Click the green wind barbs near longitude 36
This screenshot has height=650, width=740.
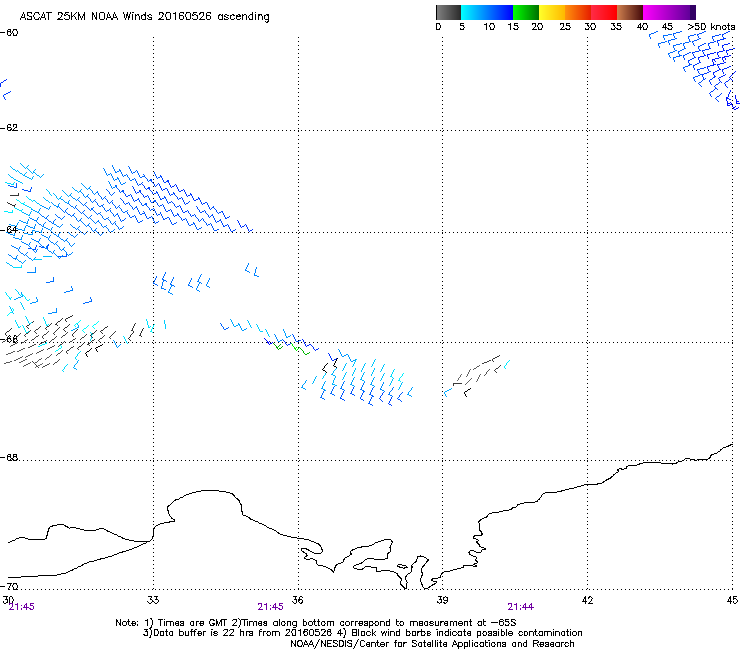pos(292,348)
